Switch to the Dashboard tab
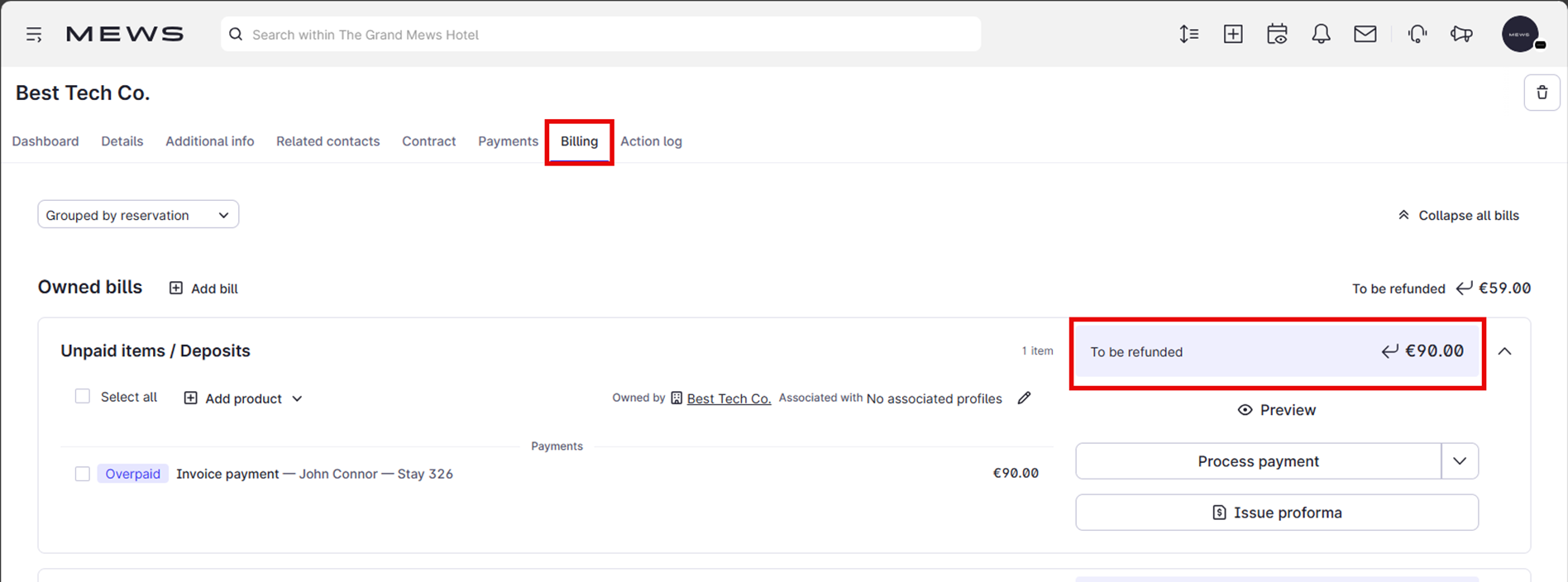 45,141
